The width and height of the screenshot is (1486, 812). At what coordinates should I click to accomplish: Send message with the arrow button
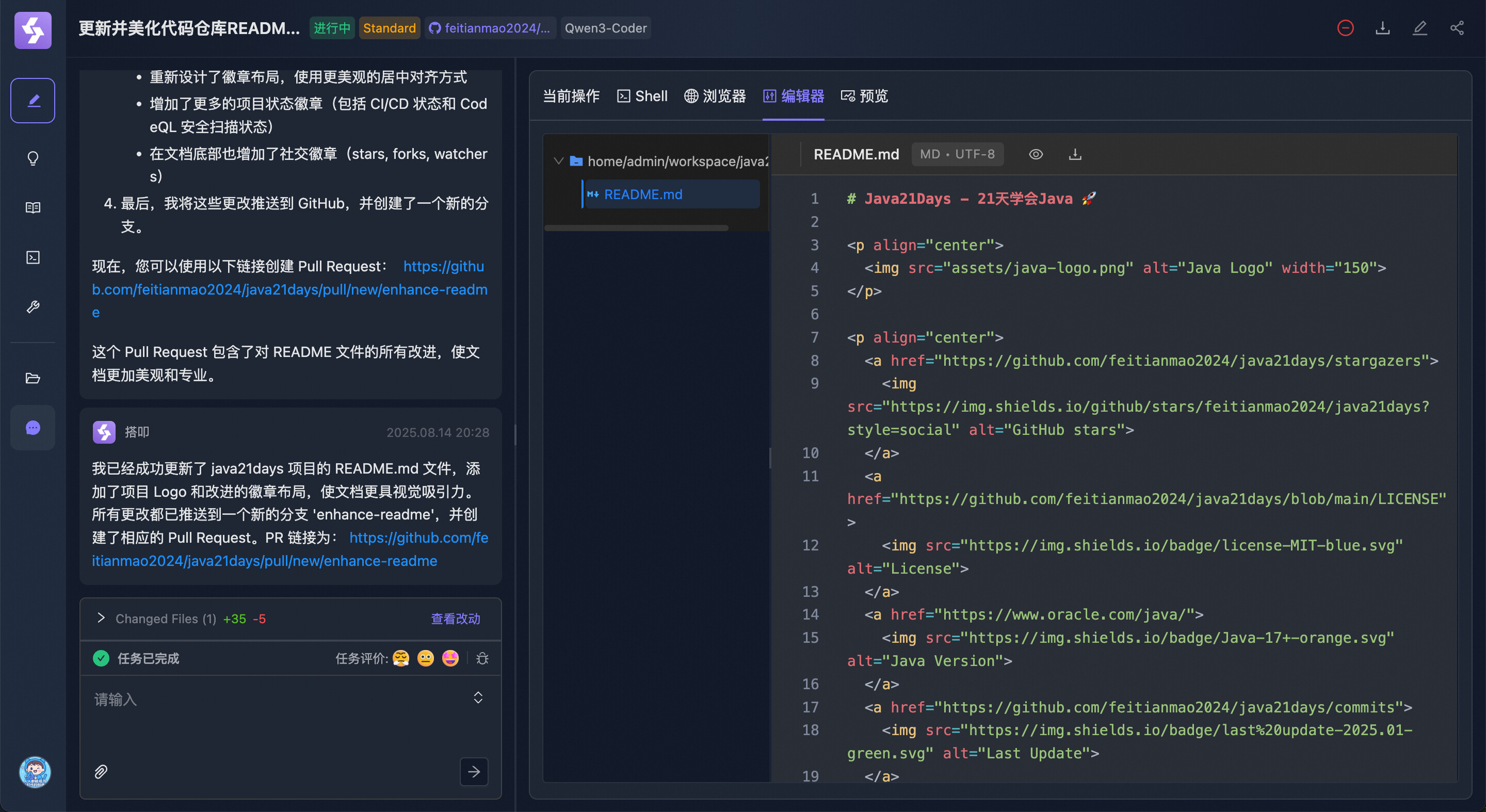tap(474, 772)
